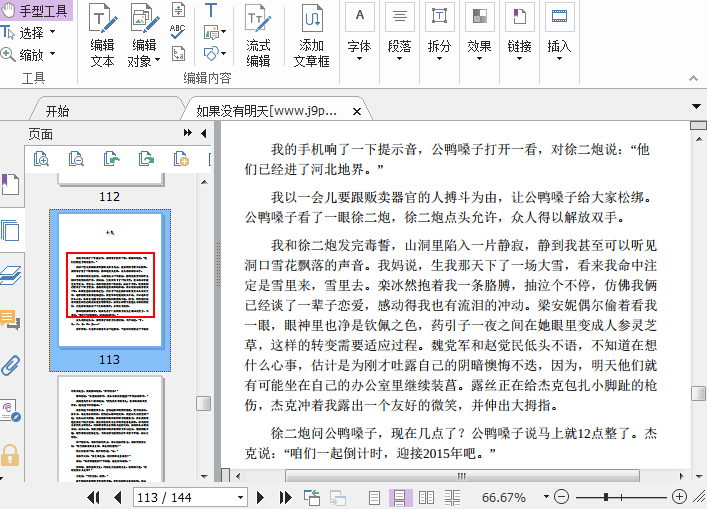
Task: Switch to single page view mode
Action: click(374, 497)
